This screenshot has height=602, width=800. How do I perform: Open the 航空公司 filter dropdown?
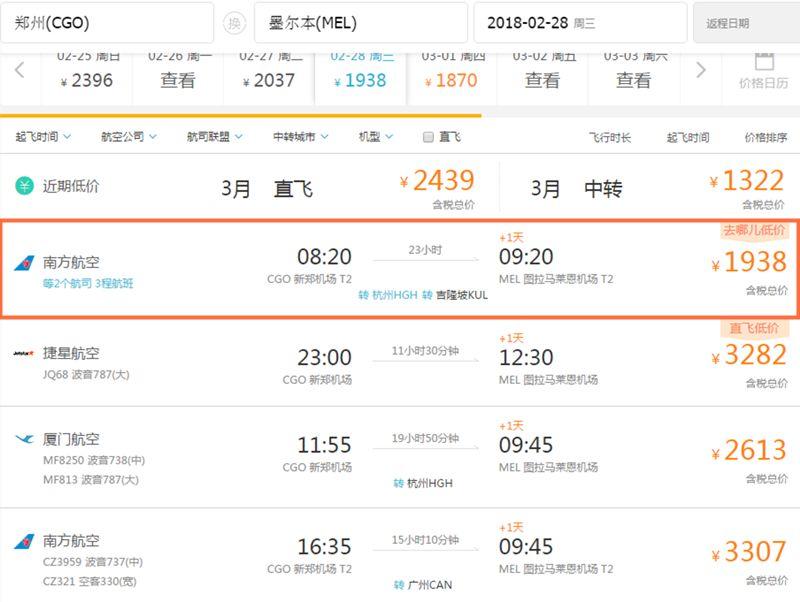tap(129, 136)
